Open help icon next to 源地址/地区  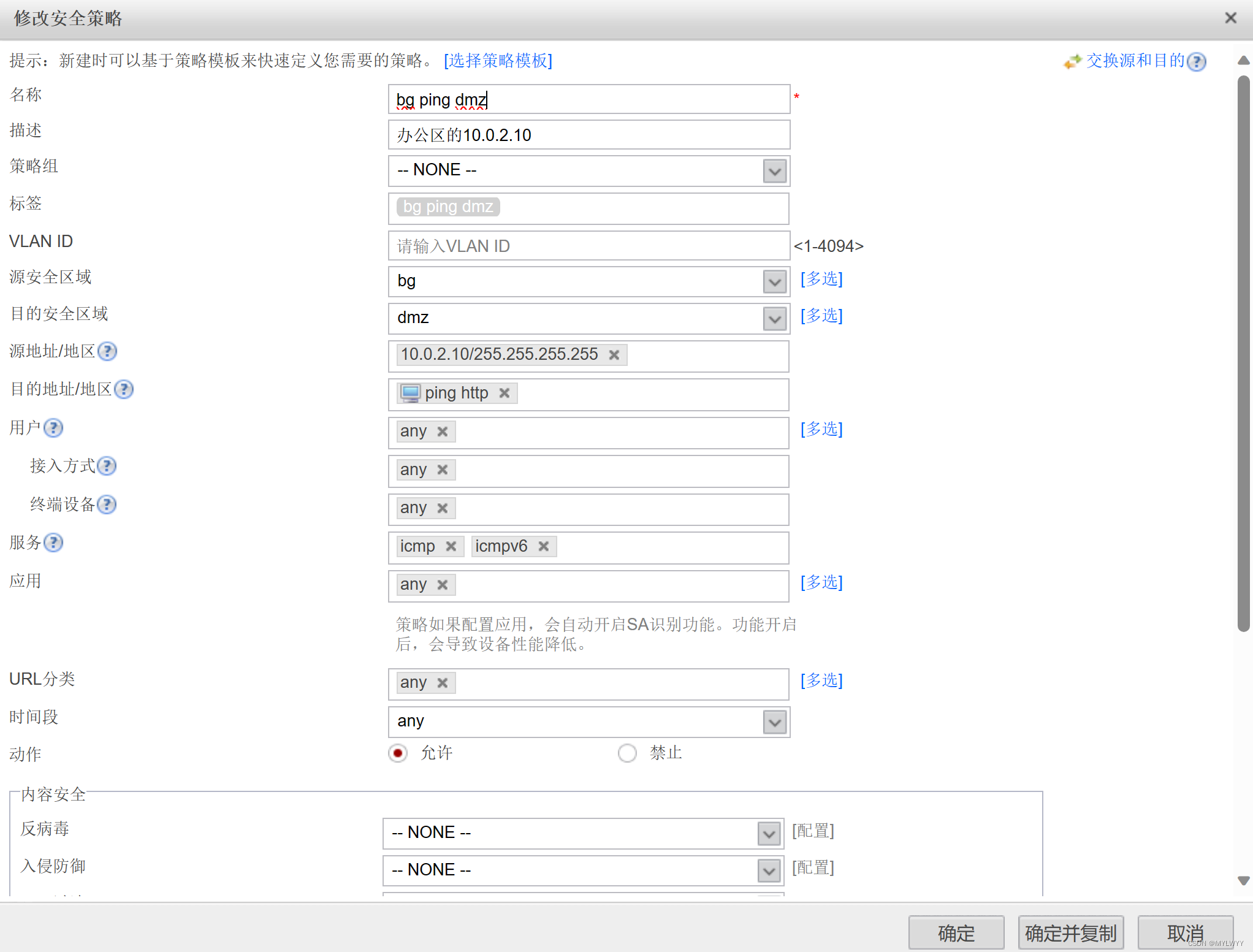click(x=107, y=351)
